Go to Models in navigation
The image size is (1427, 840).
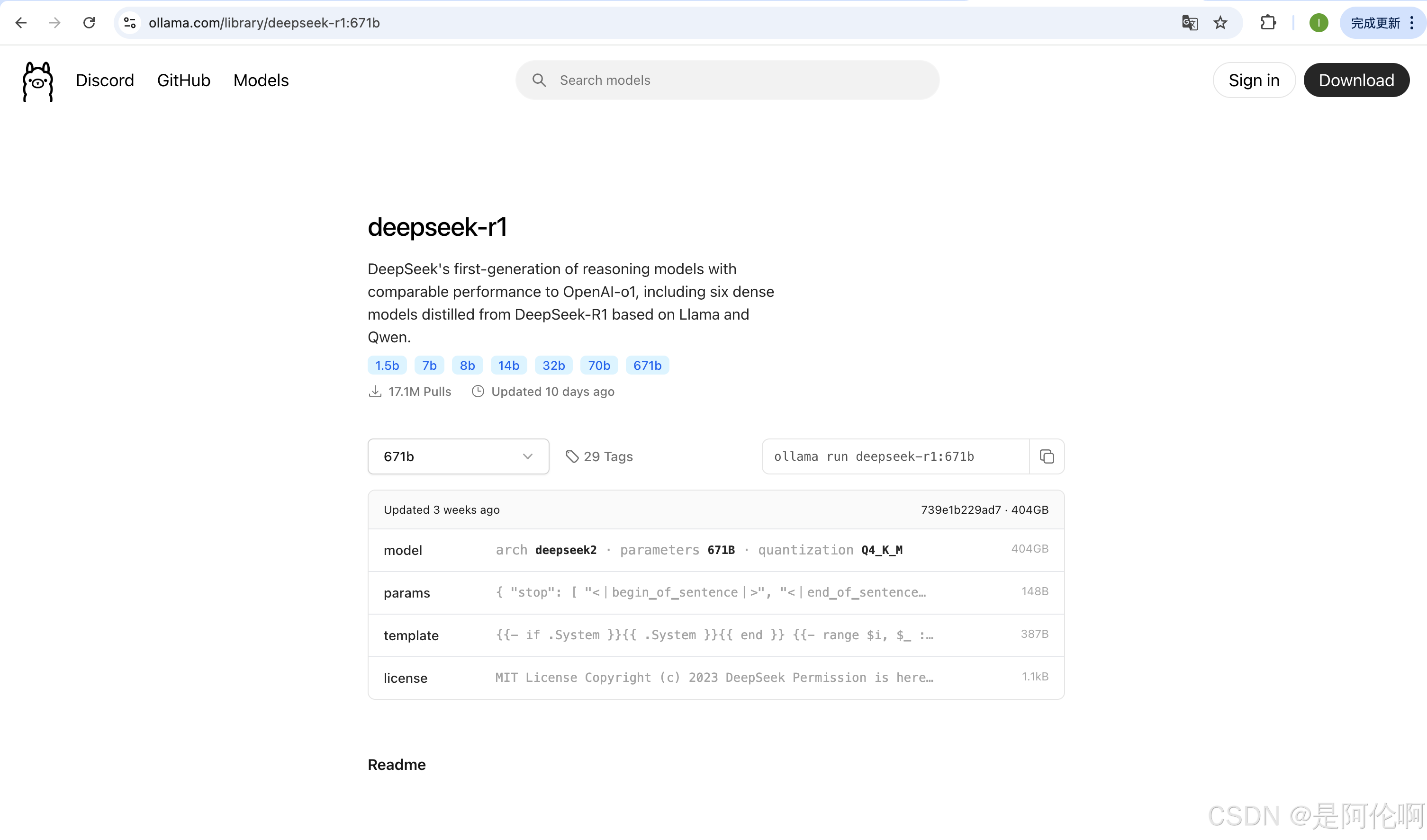click(x=261, y=80)
